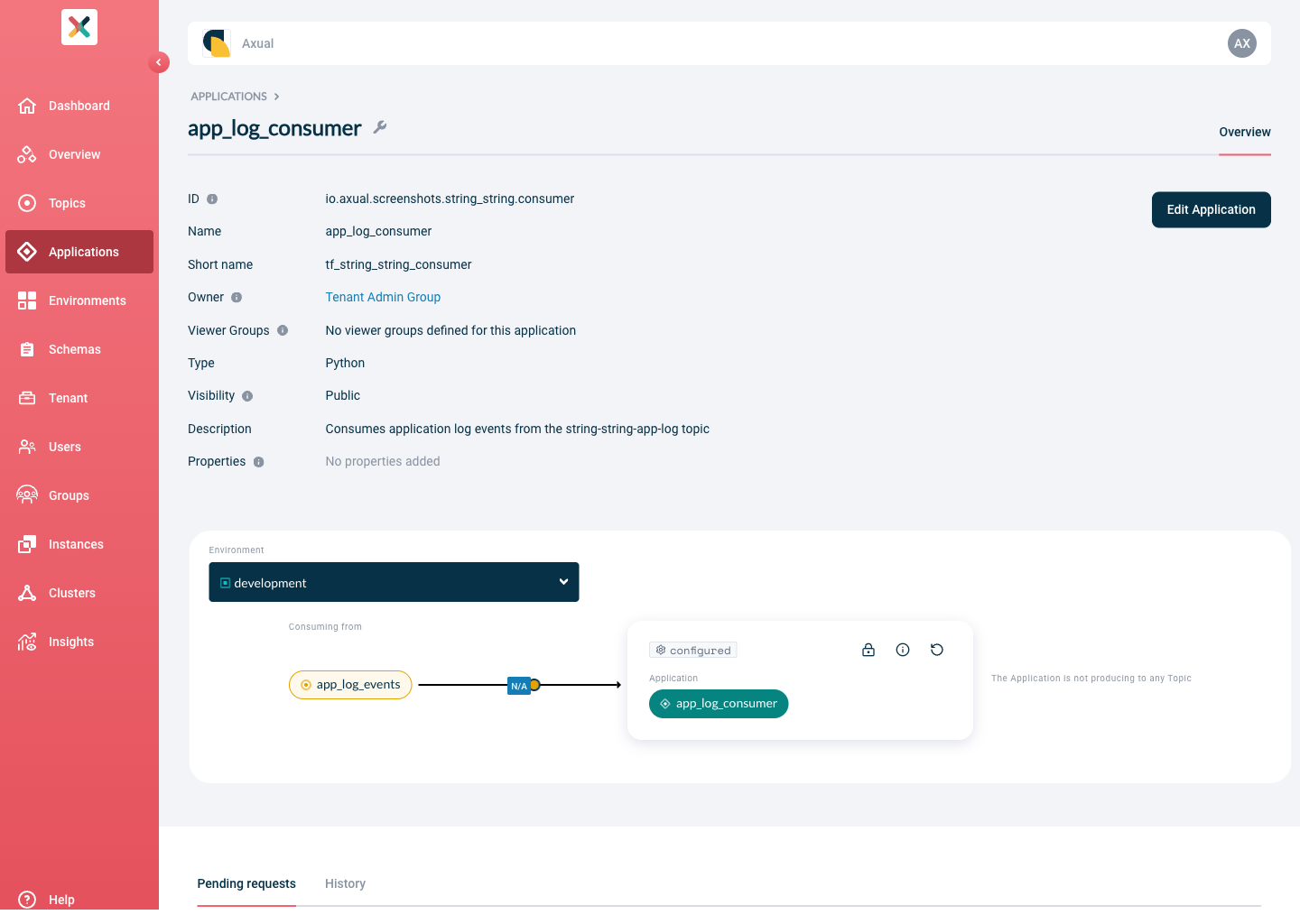
Task: Click the Edit Application button
Action: tap(1212, 209)
